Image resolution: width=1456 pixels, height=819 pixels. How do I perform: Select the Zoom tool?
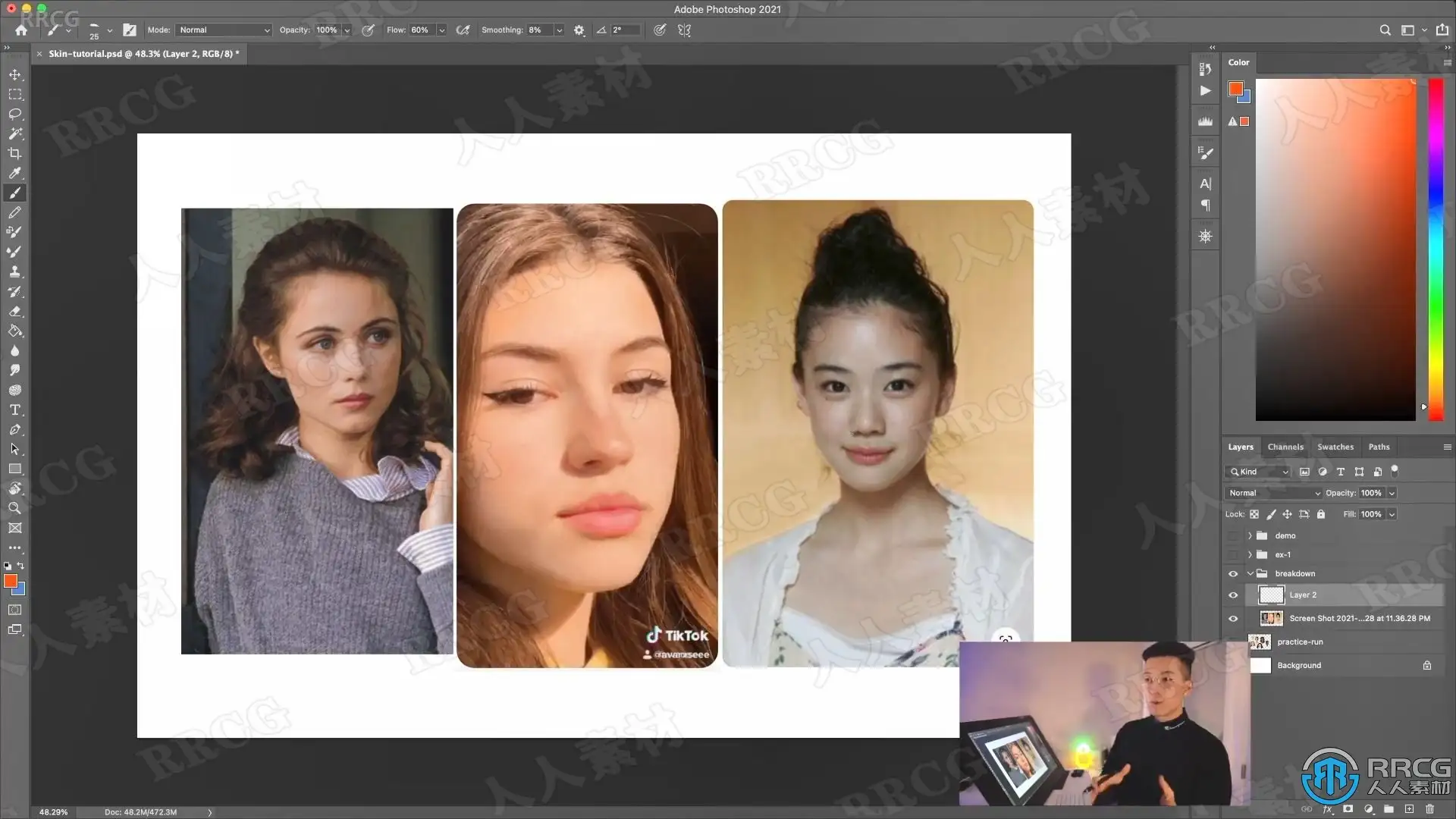point(15,508)
